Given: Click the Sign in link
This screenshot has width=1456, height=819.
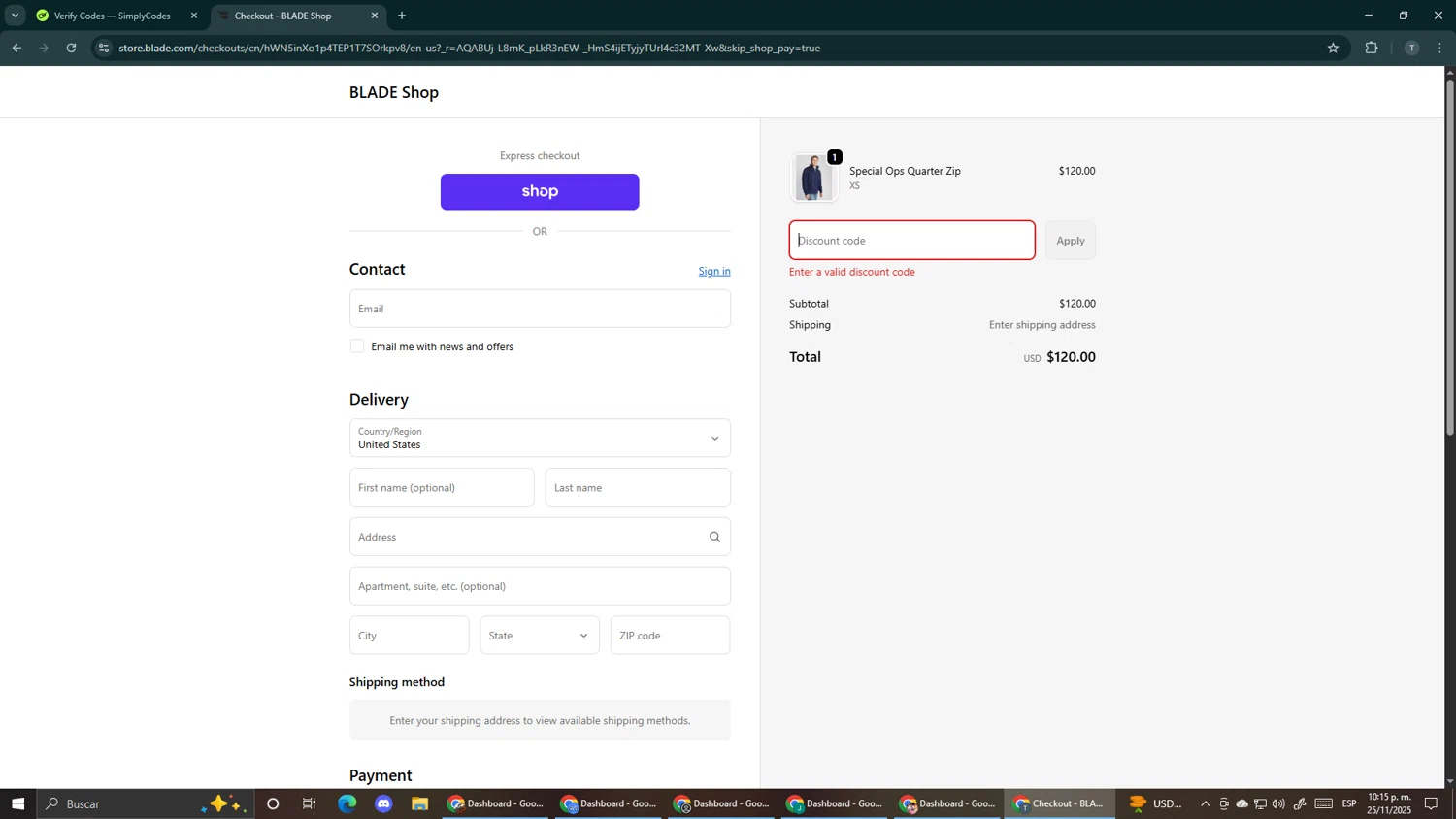Looking at the screenshot, I should [714, 271].
